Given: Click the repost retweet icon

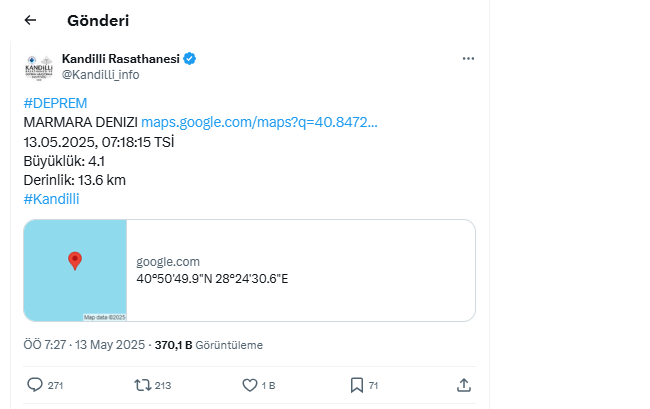Looking at the screenshot, I should coord(142,384).
